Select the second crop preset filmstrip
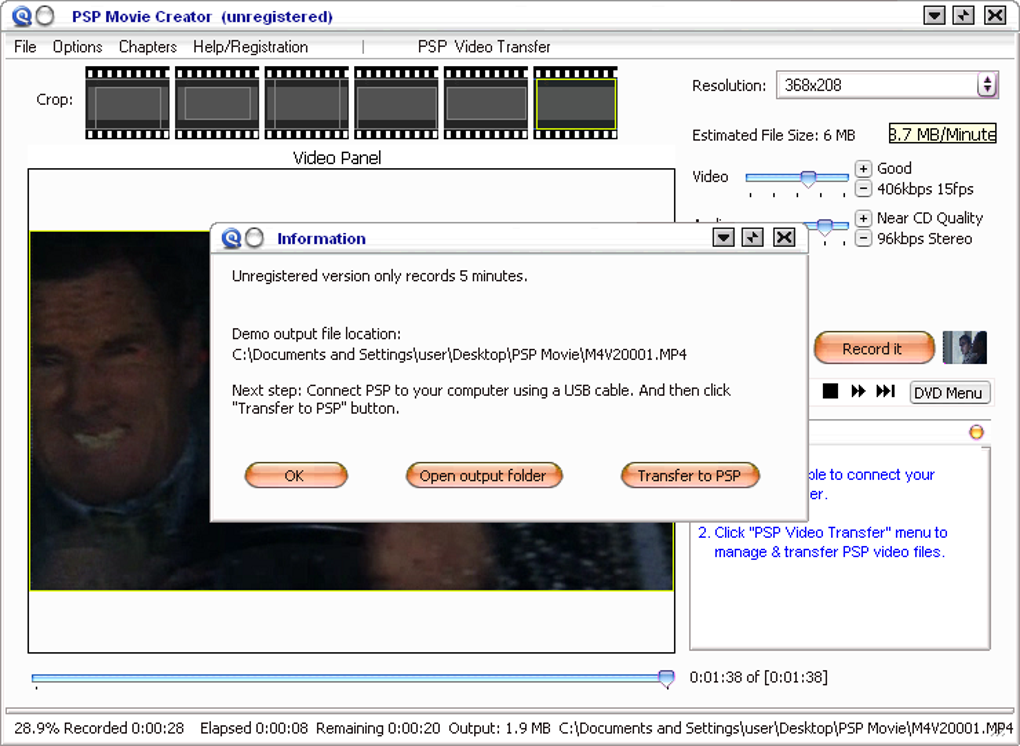 click(217, 103)
